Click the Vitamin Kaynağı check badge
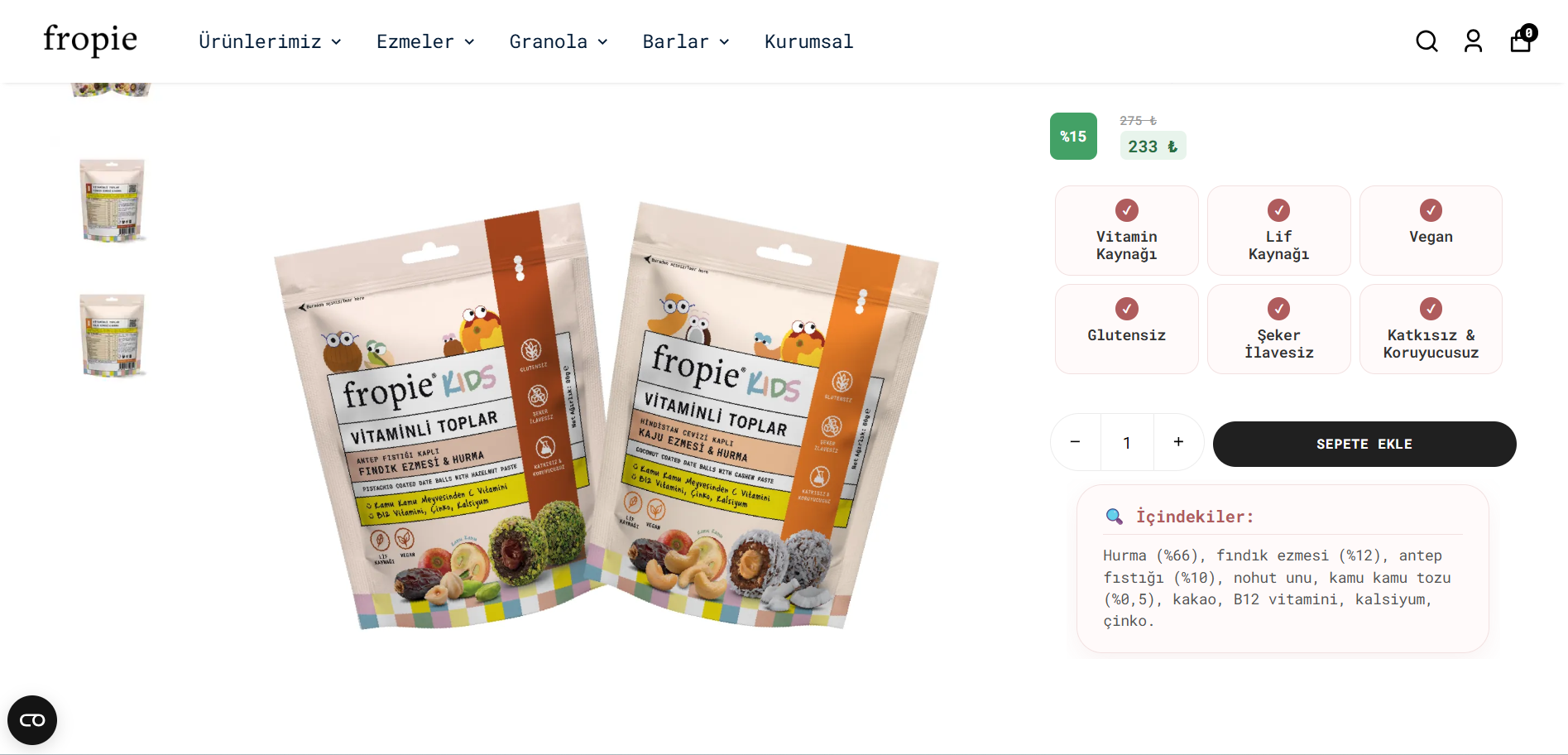1568x755 pixels. pos(1126,230)
